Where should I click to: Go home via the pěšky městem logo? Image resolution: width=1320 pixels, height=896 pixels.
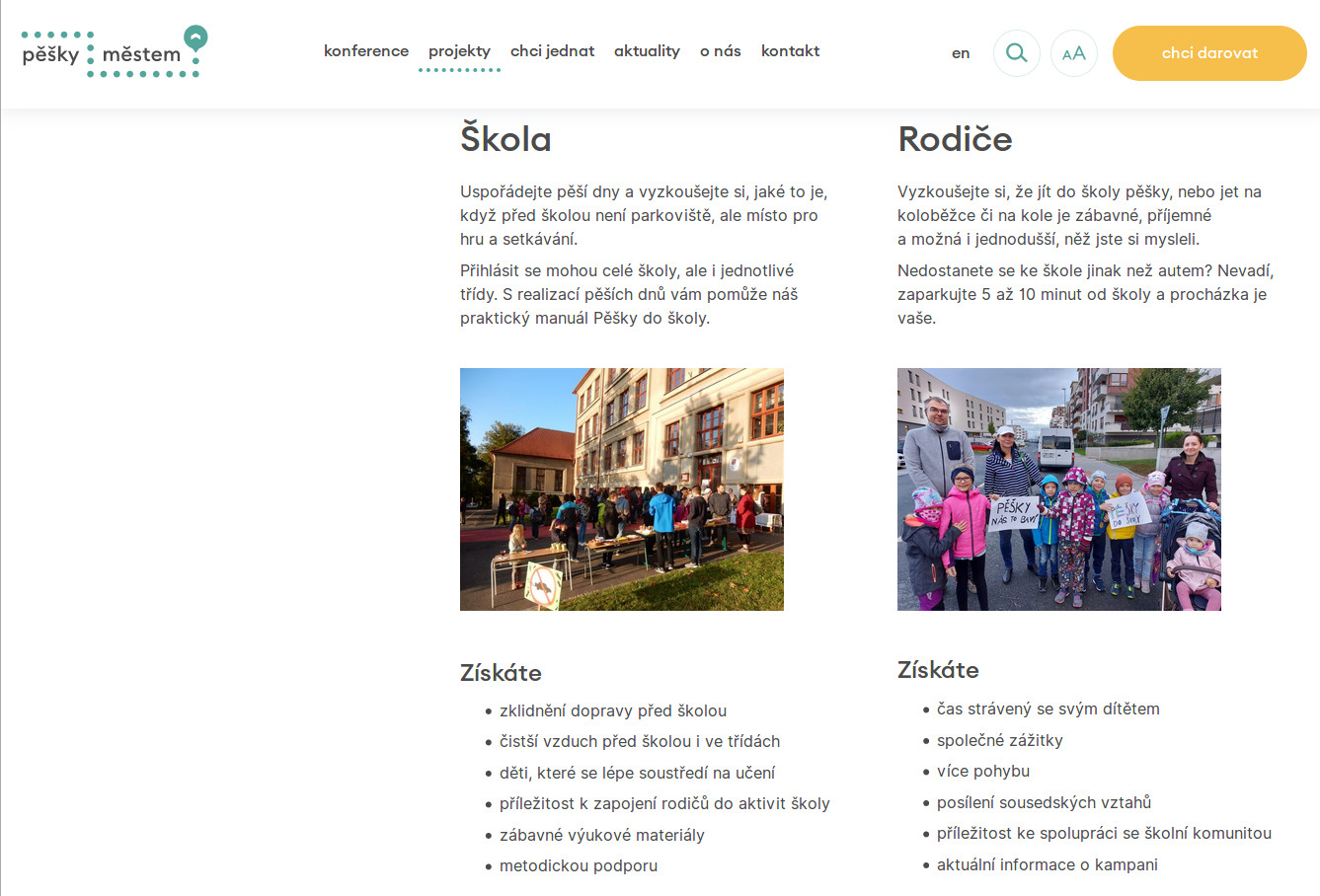(x=116, y=51)
